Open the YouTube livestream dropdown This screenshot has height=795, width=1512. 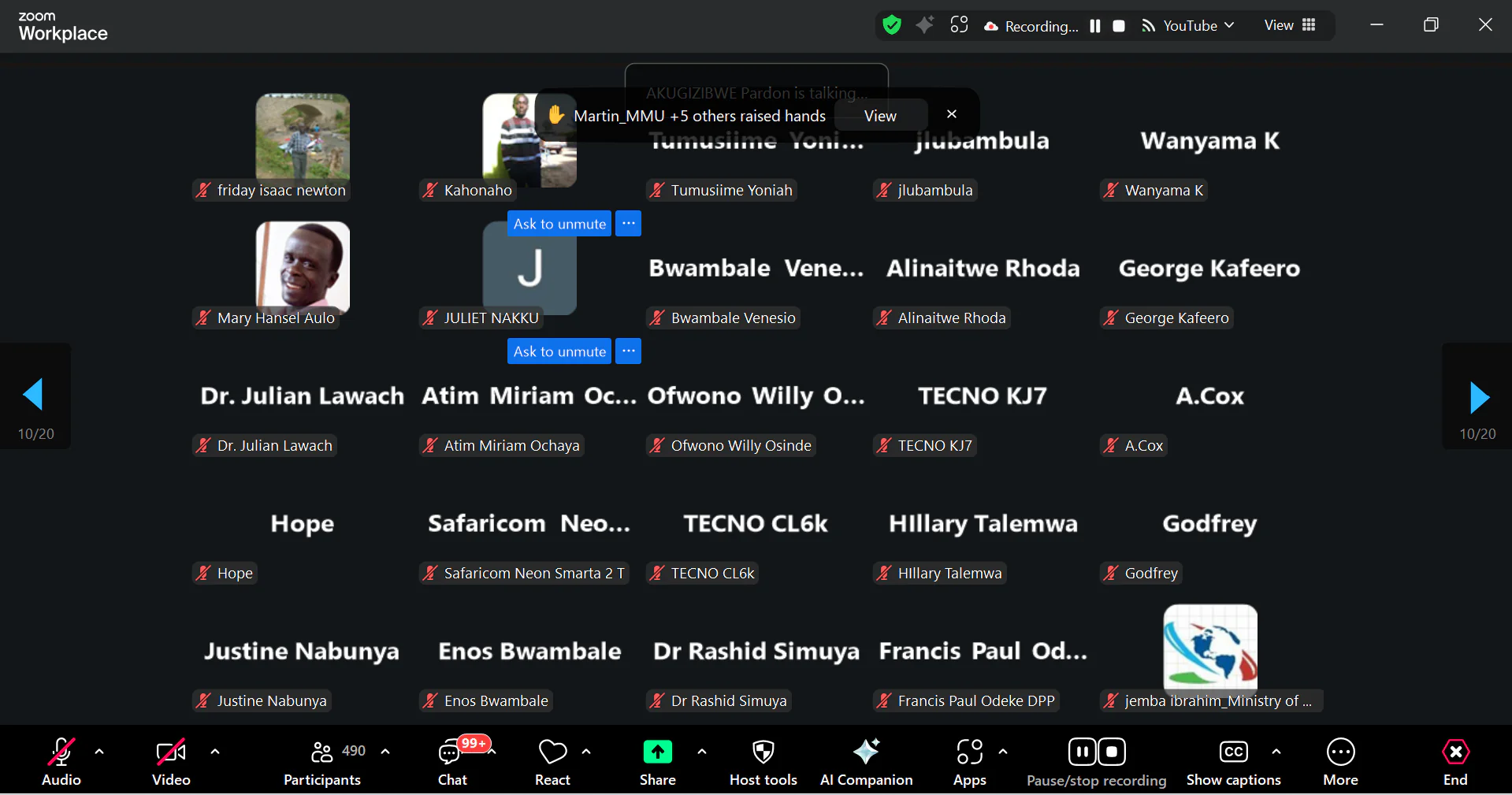1190,25
